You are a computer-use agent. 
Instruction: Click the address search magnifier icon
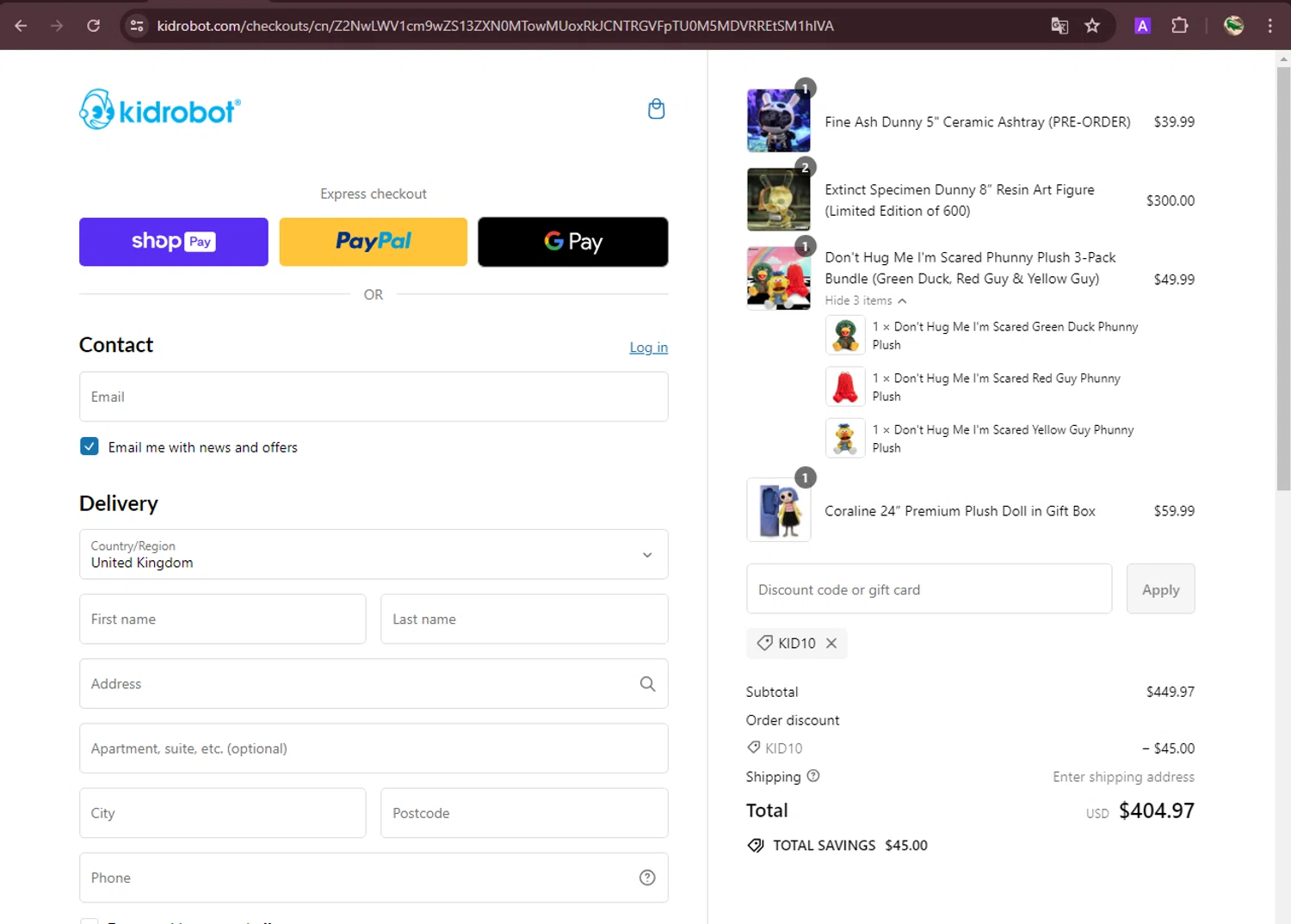click(647, 684)
